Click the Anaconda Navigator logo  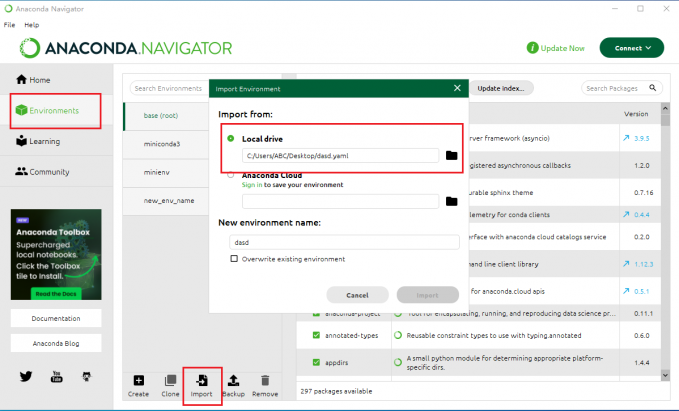pos(126,48)
